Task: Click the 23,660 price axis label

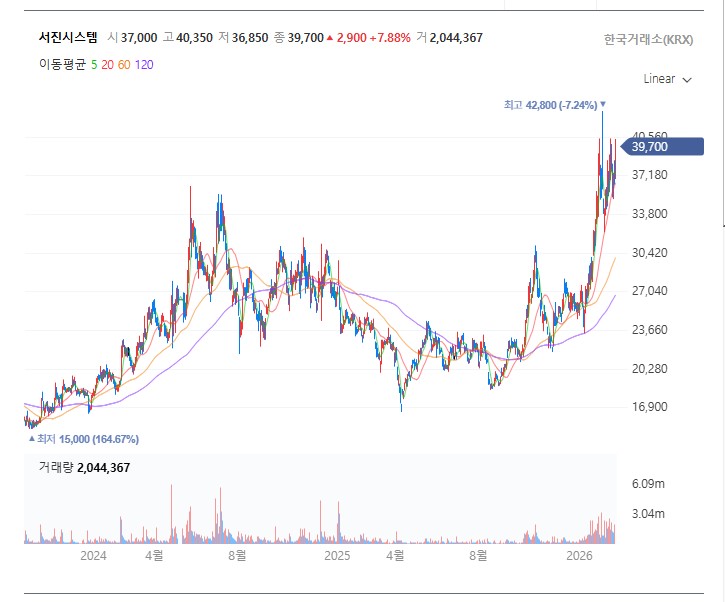Action: 650,330
